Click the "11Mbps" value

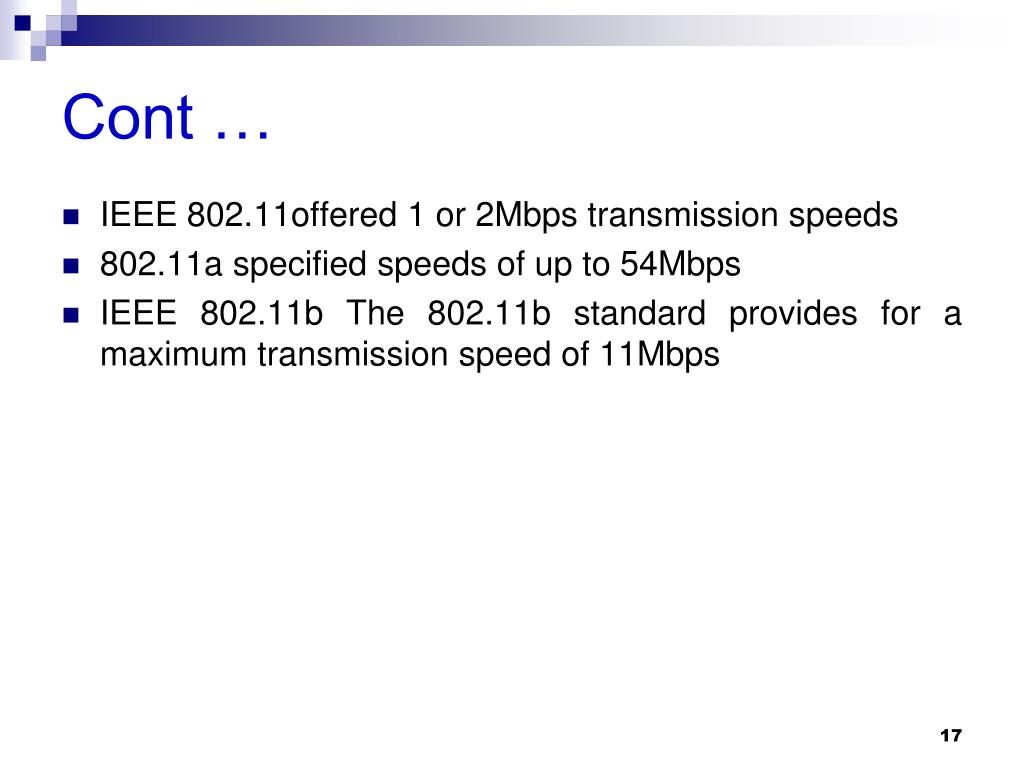click(660, 355)
